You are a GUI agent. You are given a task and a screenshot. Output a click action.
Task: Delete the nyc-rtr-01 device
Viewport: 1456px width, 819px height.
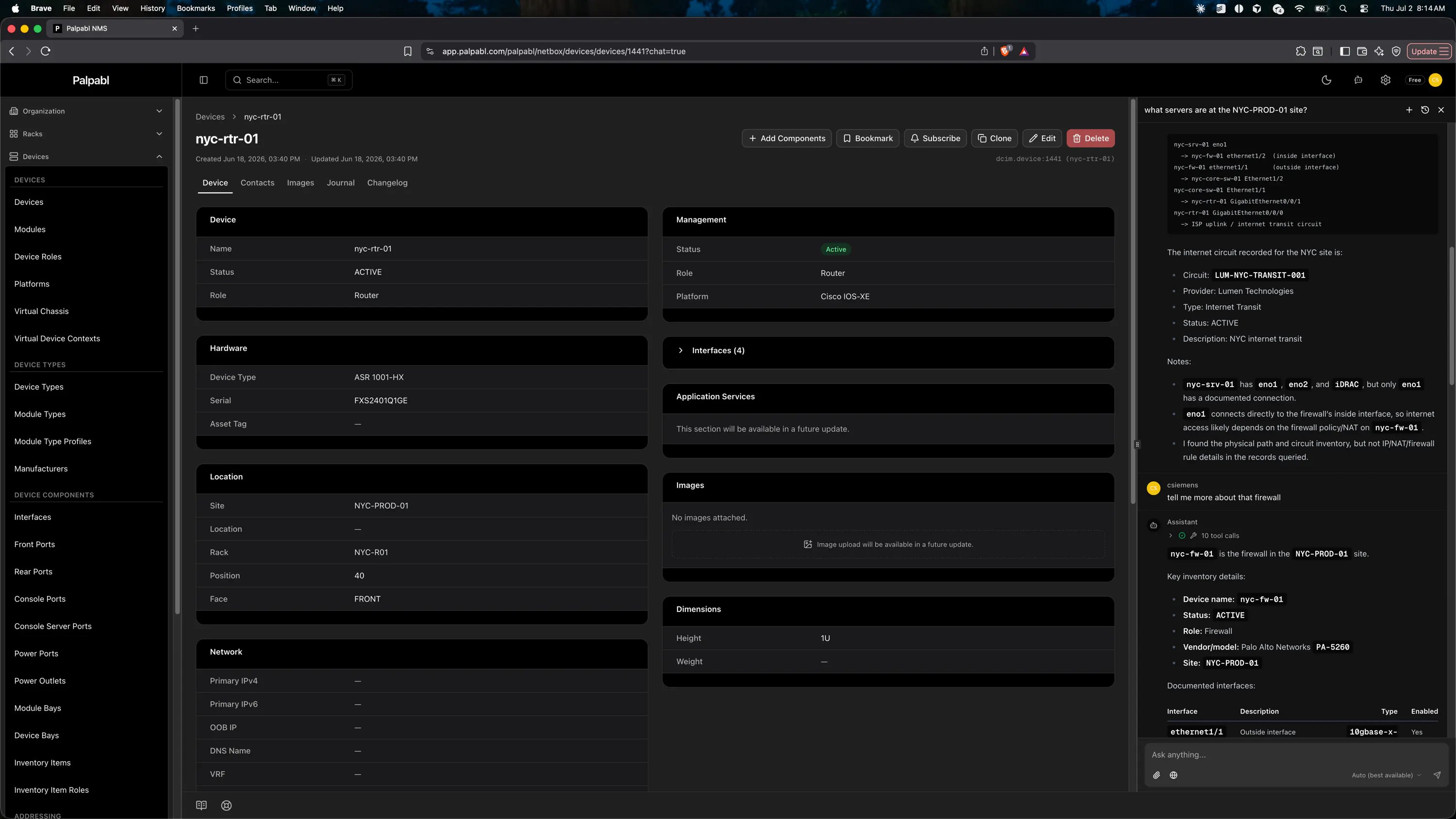pyautogui.click(x=1091, y=138)
